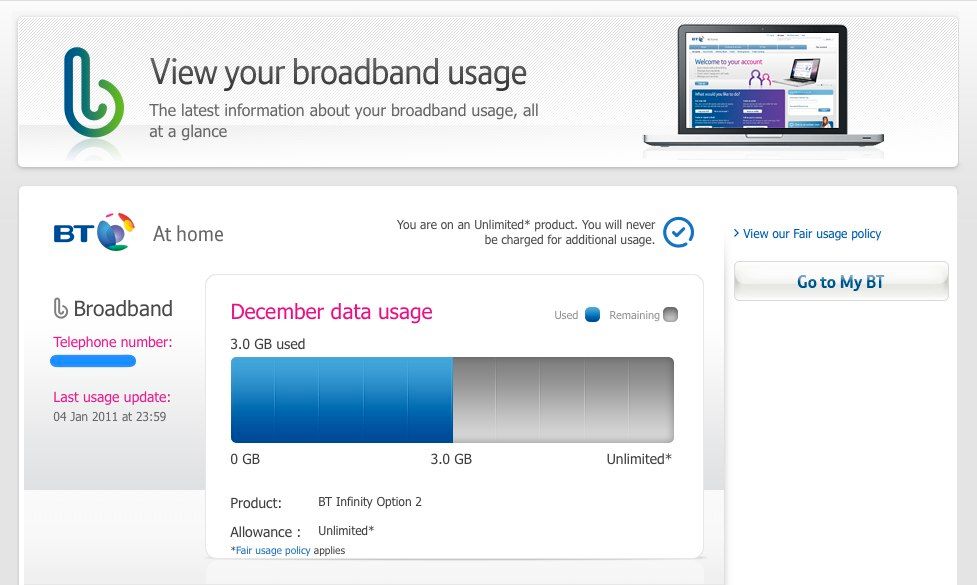
Task: Click the large green-blue broadband logo in header
Action: pyautogui.click(x=92, y=93)
